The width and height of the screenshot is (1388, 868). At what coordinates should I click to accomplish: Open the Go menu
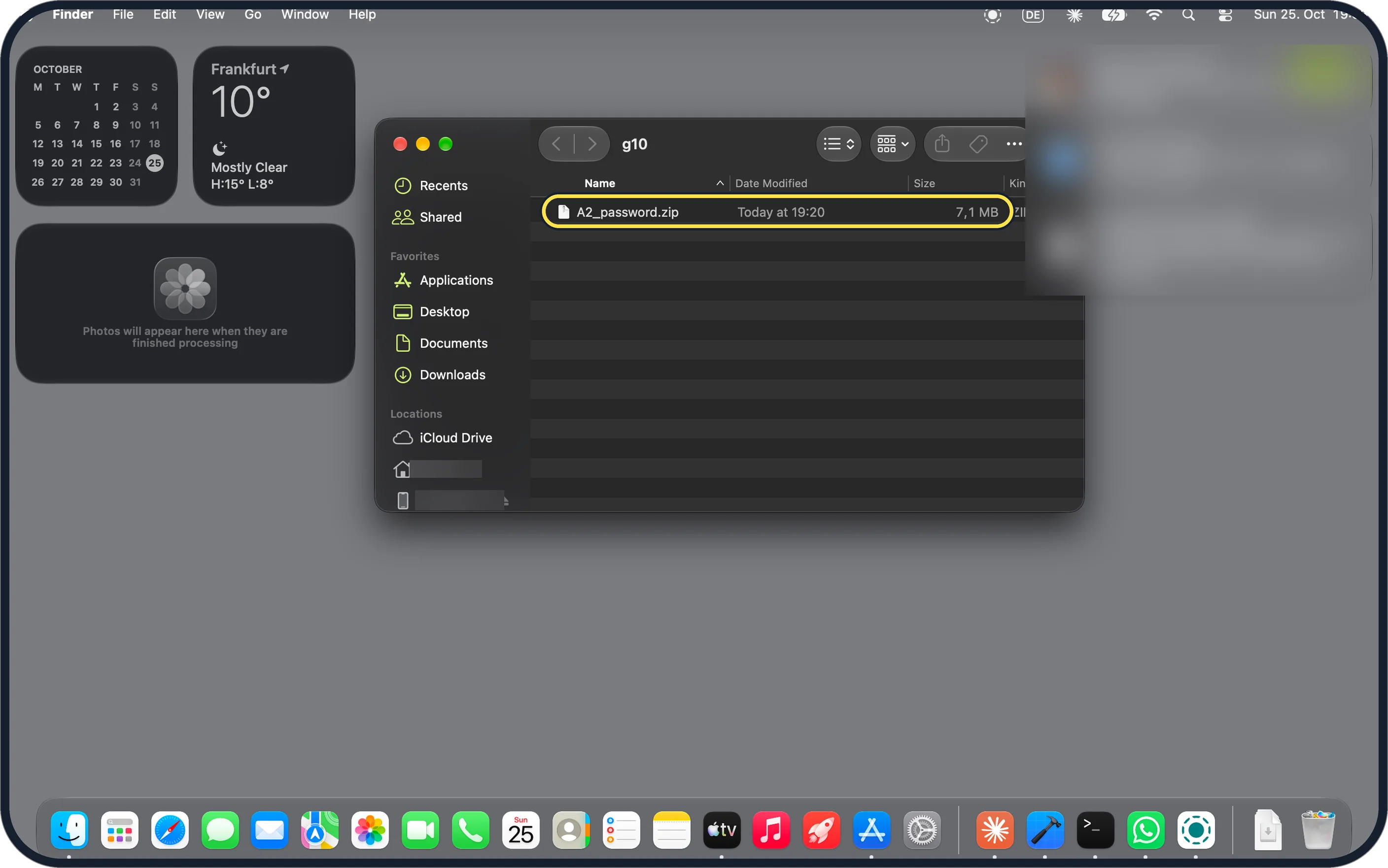[x=253, y=14]
